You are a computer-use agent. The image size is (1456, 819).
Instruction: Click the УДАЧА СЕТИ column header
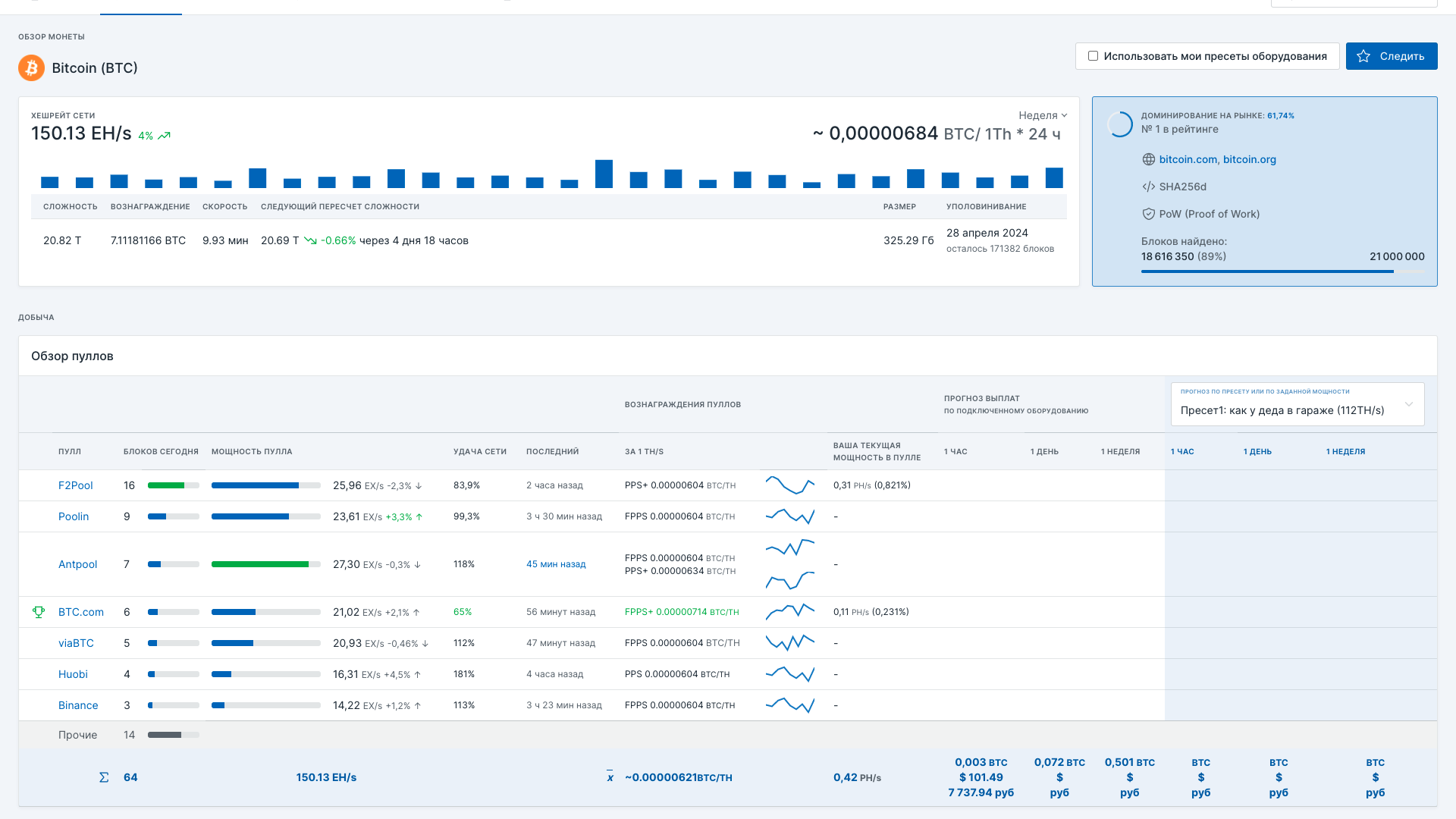click(x=480, y=451)
